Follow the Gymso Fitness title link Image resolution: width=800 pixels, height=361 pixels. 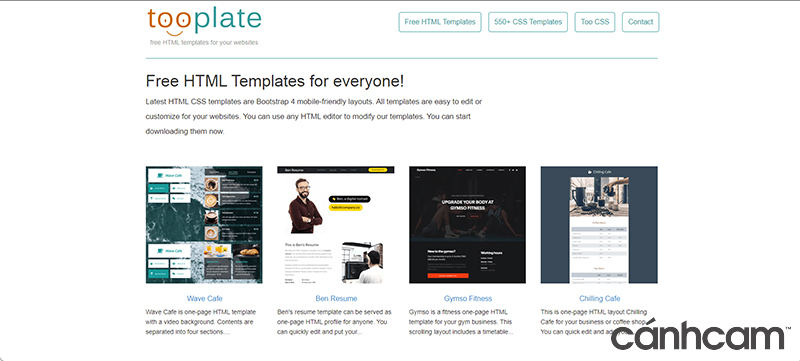(468, 298)
